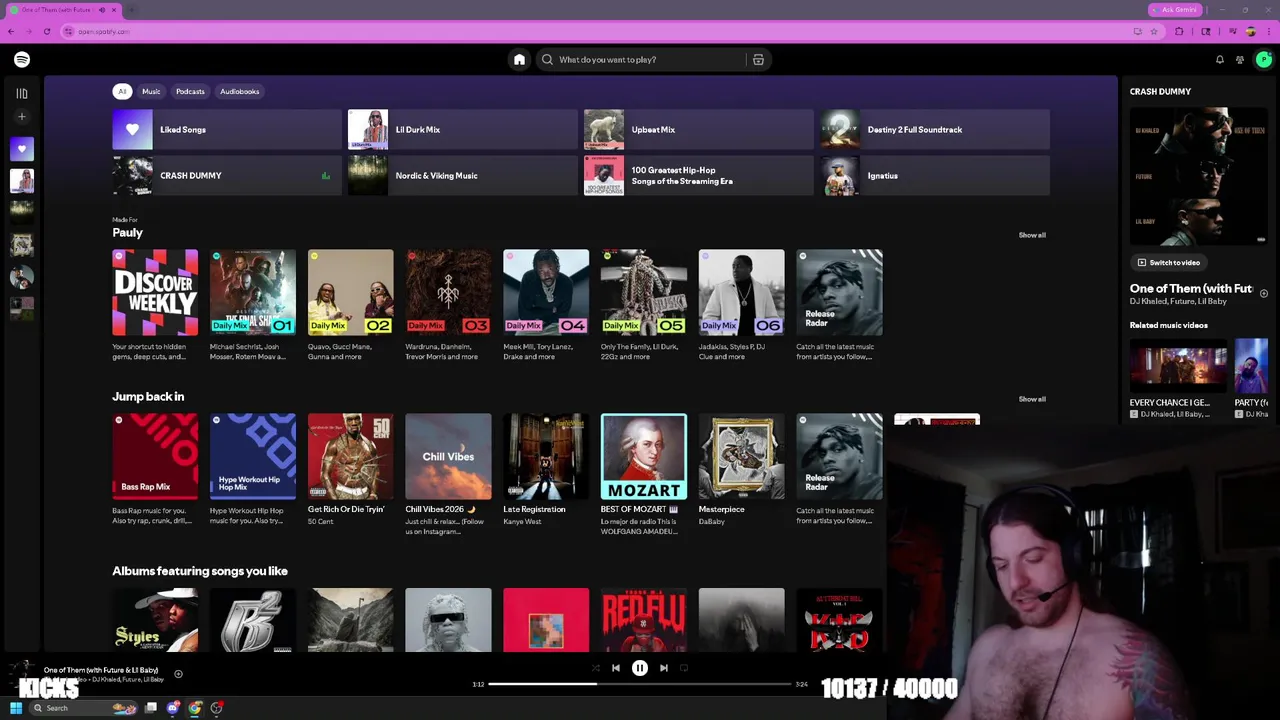This screenshot has width=1280, height=720.
Task: Open the Friend Activity icon
Action: pyautogui.click(x=1240, y=60)
